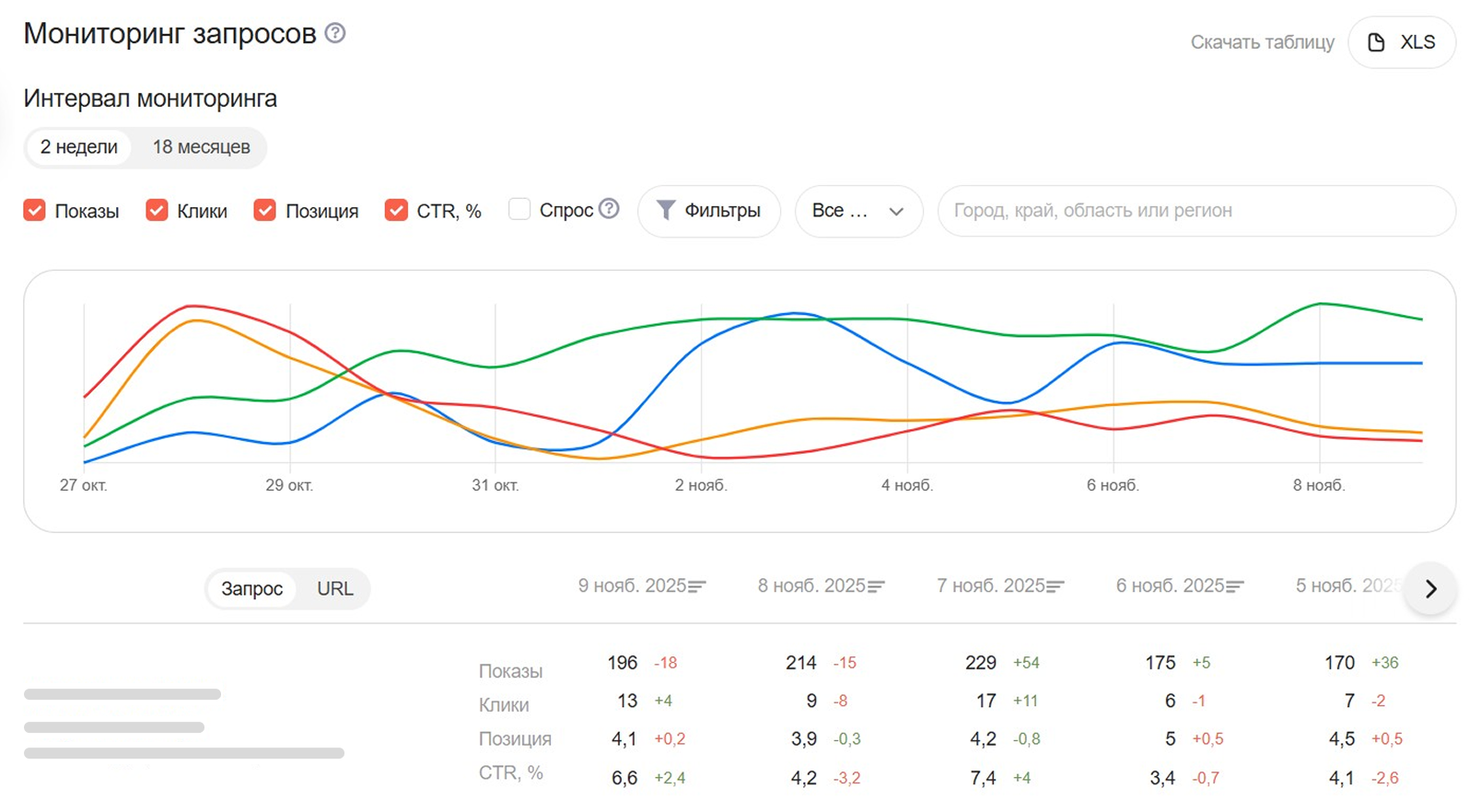Click the region search input field
Viewport: 1481px width, 812px height.
tap(1195, 211)
